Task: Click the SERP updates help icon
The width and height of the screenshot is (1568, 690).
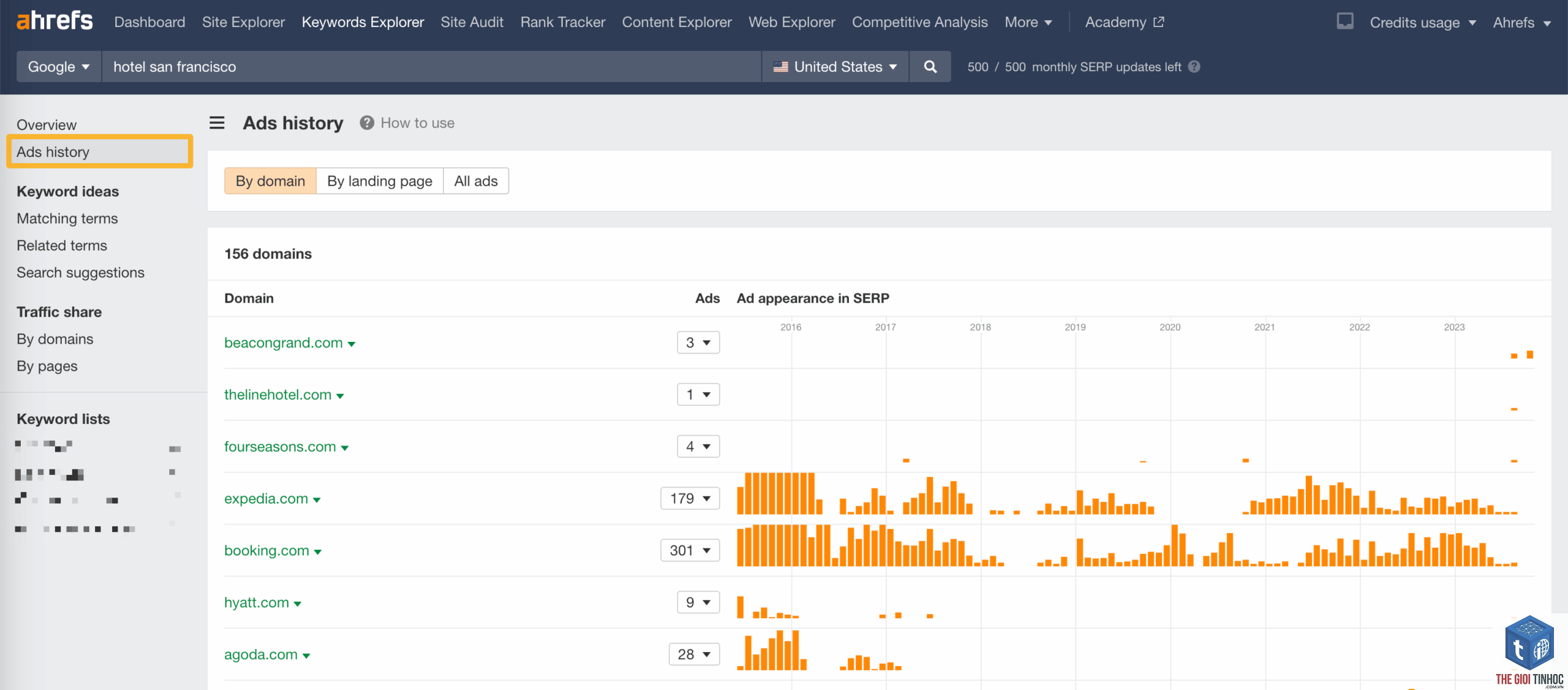Action: 1194,67
